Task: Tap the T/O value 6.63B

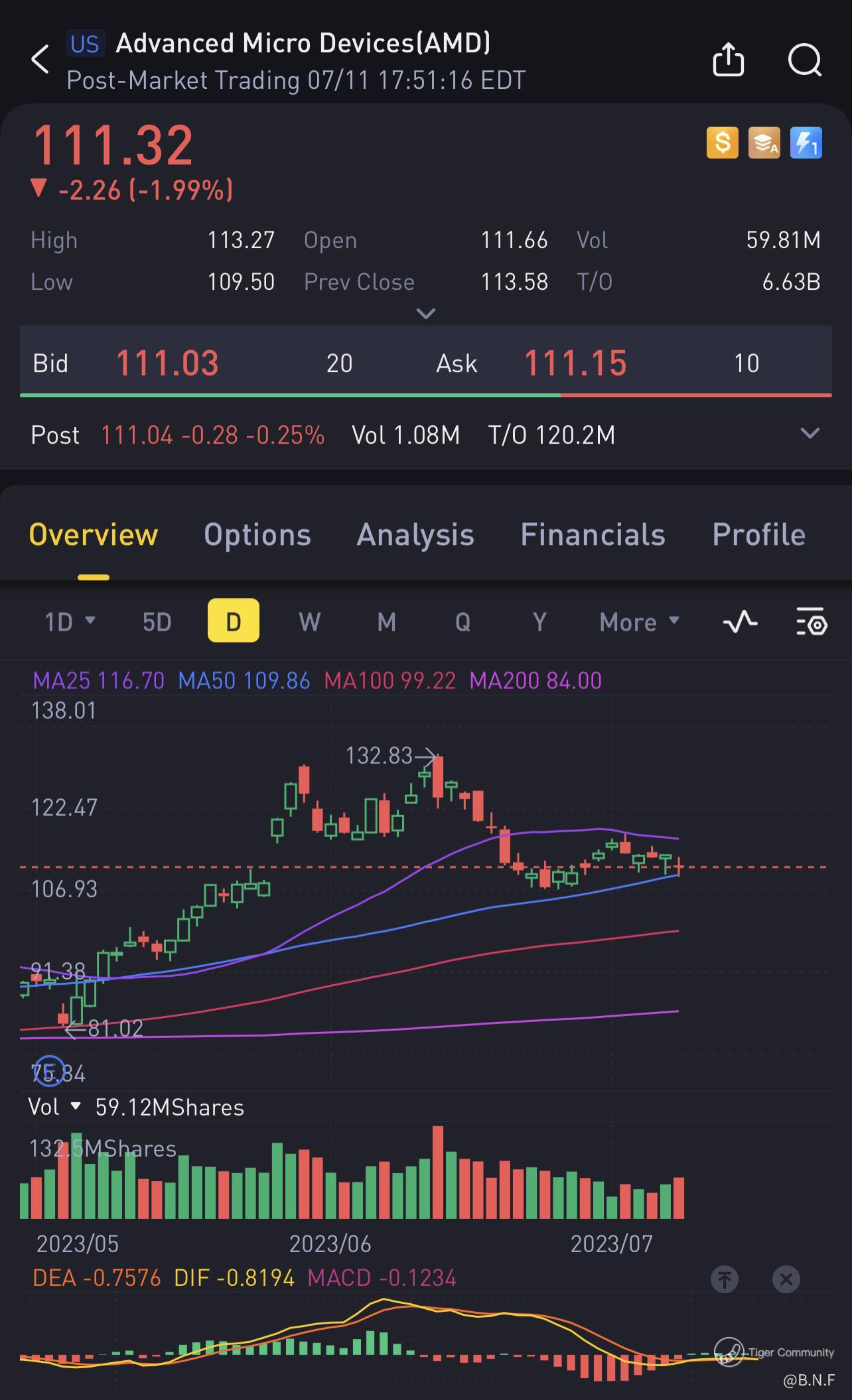Action: [x=791, y=282]
